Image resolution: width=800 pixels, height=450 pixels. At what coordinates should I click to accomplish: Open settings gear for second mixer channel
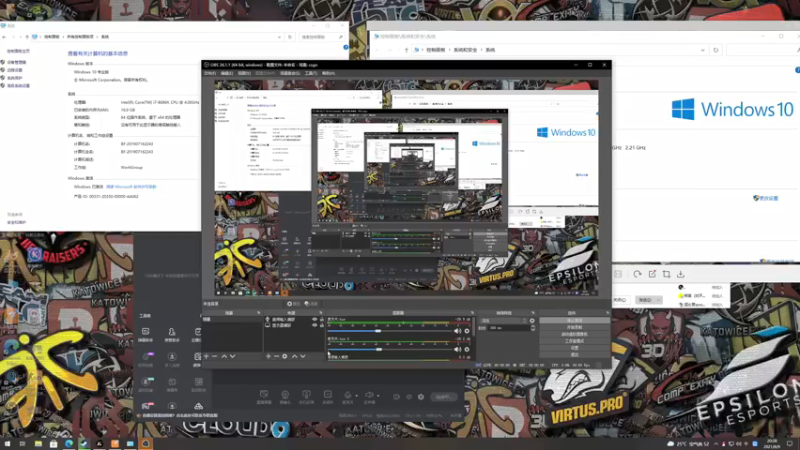(467, 349)
